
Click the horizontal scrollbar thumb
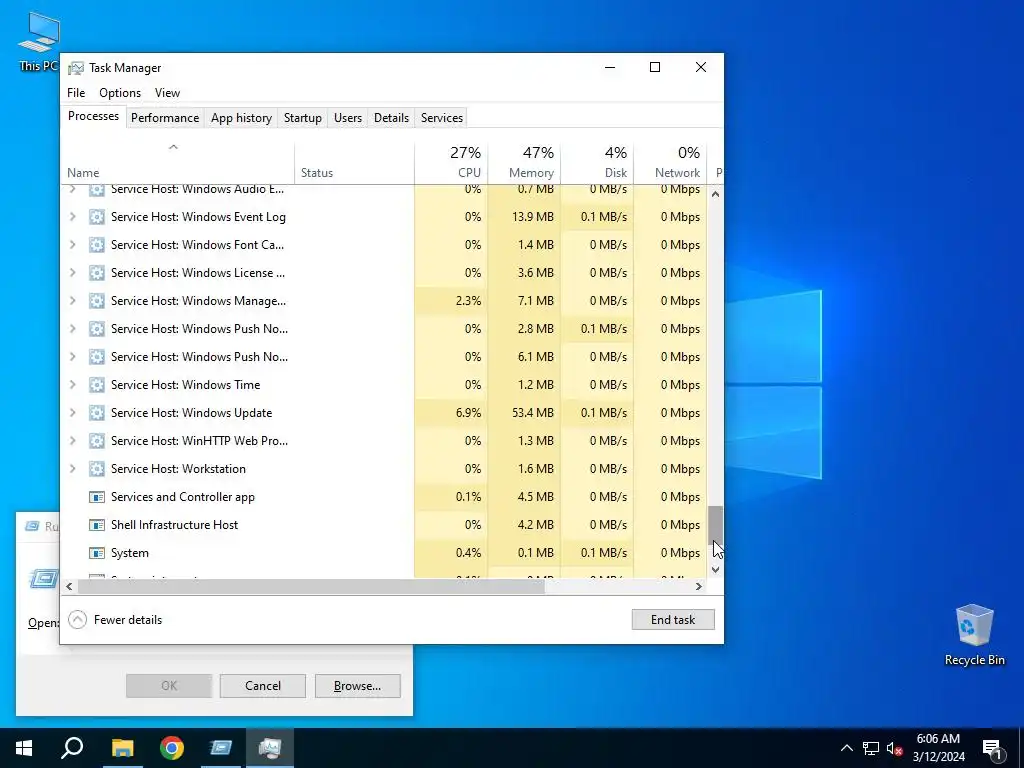coord(311,586)
